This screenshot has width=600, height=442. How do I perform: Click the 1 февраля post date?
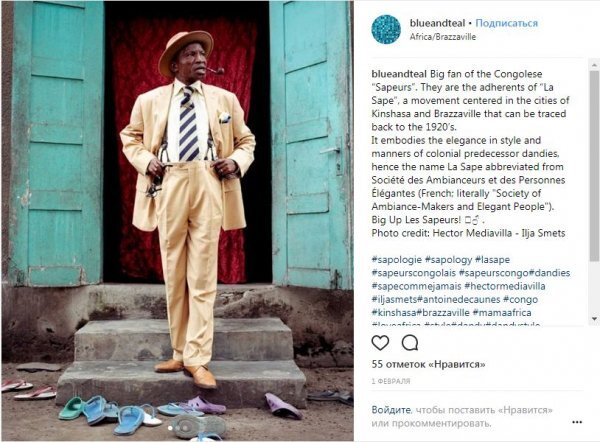[x=391, y=381]
